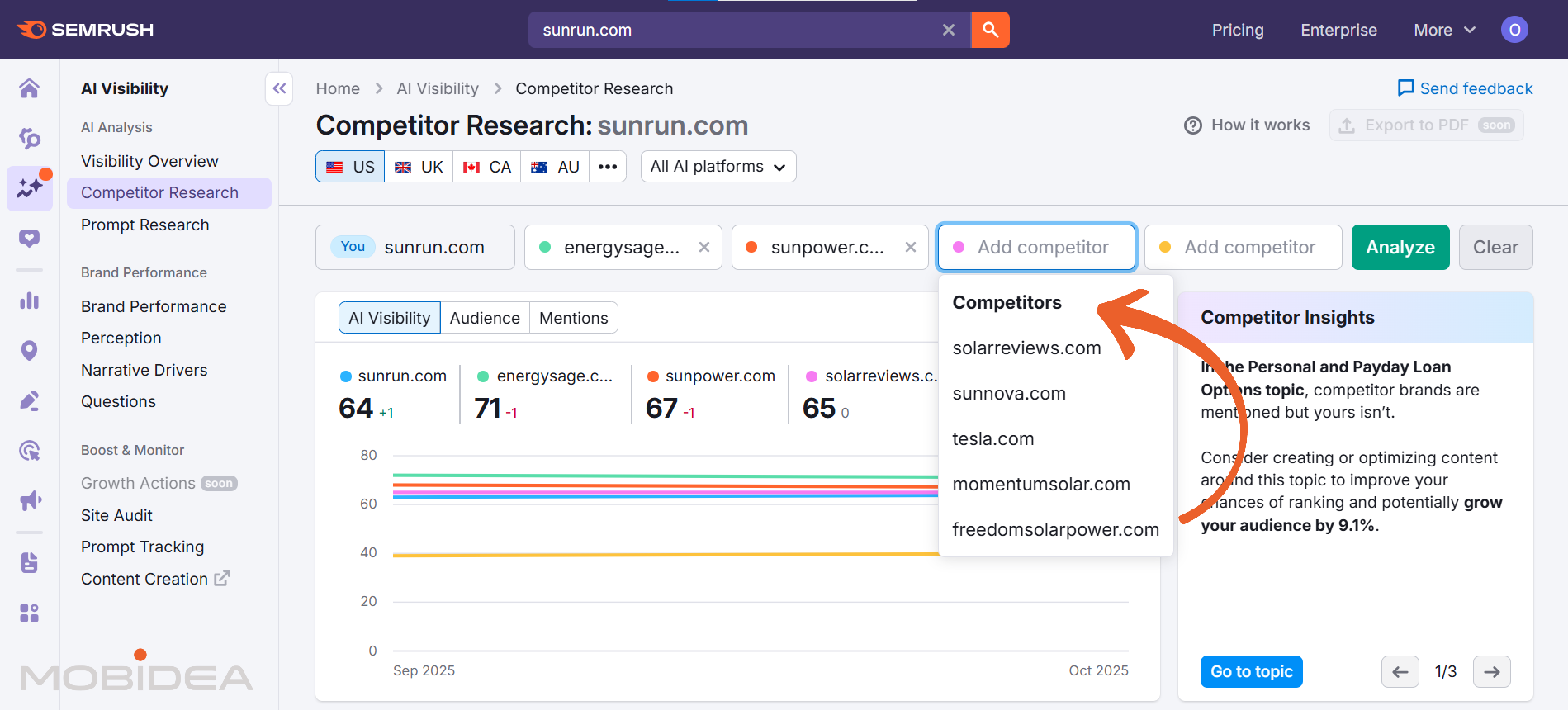The image size is (1568, 710).
Task: Click the How it works question icon
Action: pyautogui.click(x=1193, y=125)
